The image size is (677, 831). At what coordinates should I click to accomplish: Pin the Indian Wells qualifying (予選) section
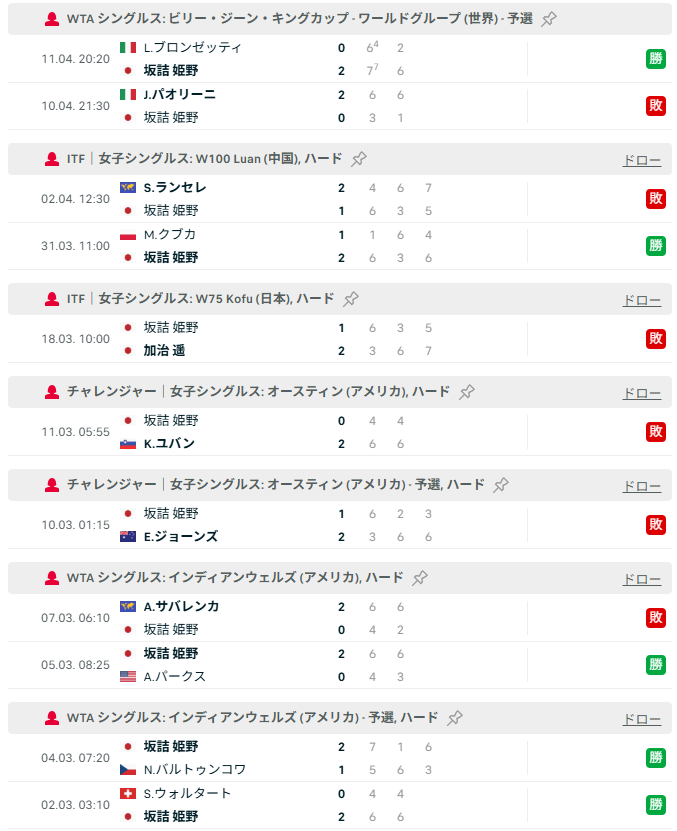coord(455,718)
